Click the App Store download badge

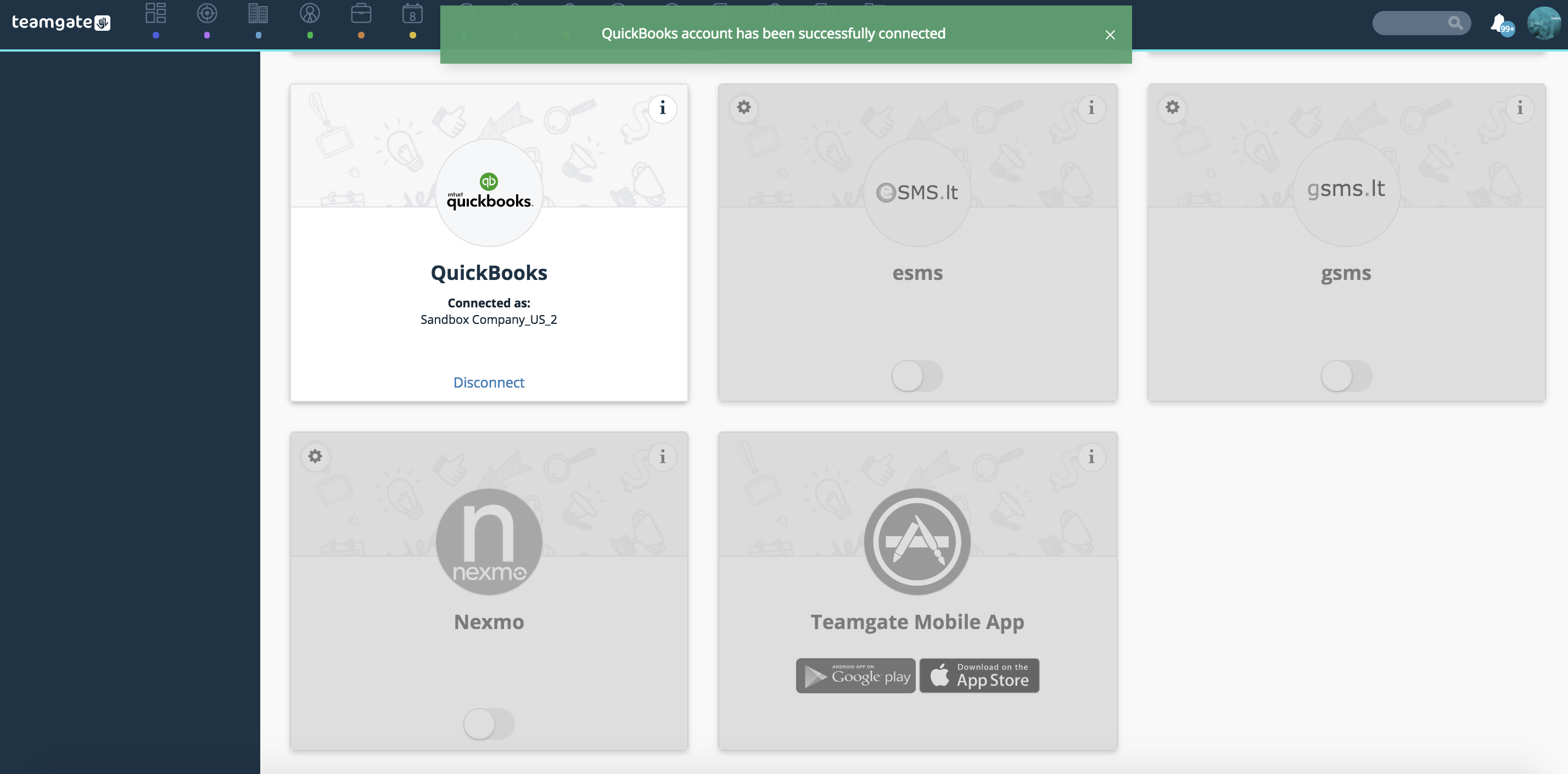(x=979, y=675)
